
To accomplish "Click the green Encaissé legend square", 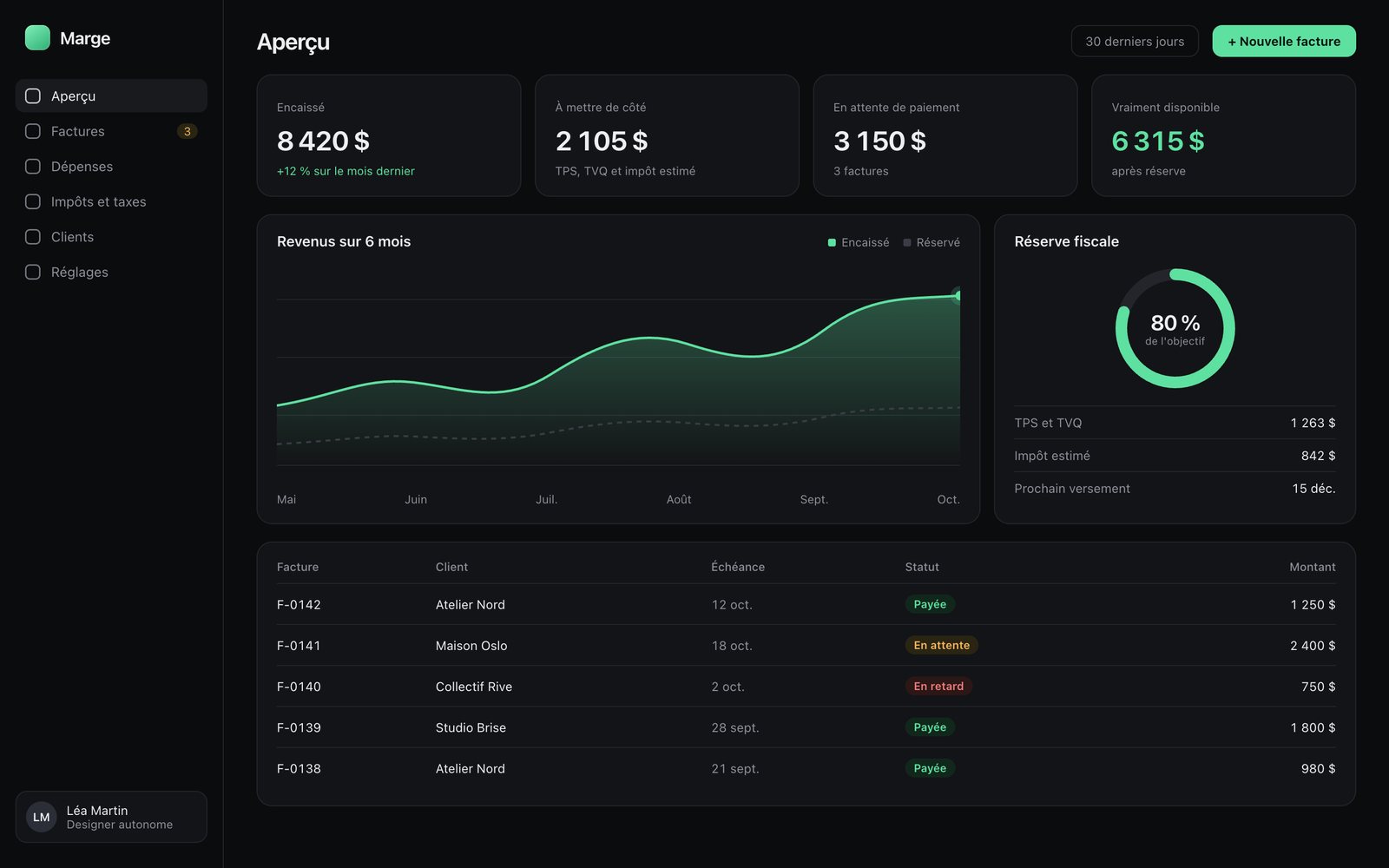I will coord(832,243).
